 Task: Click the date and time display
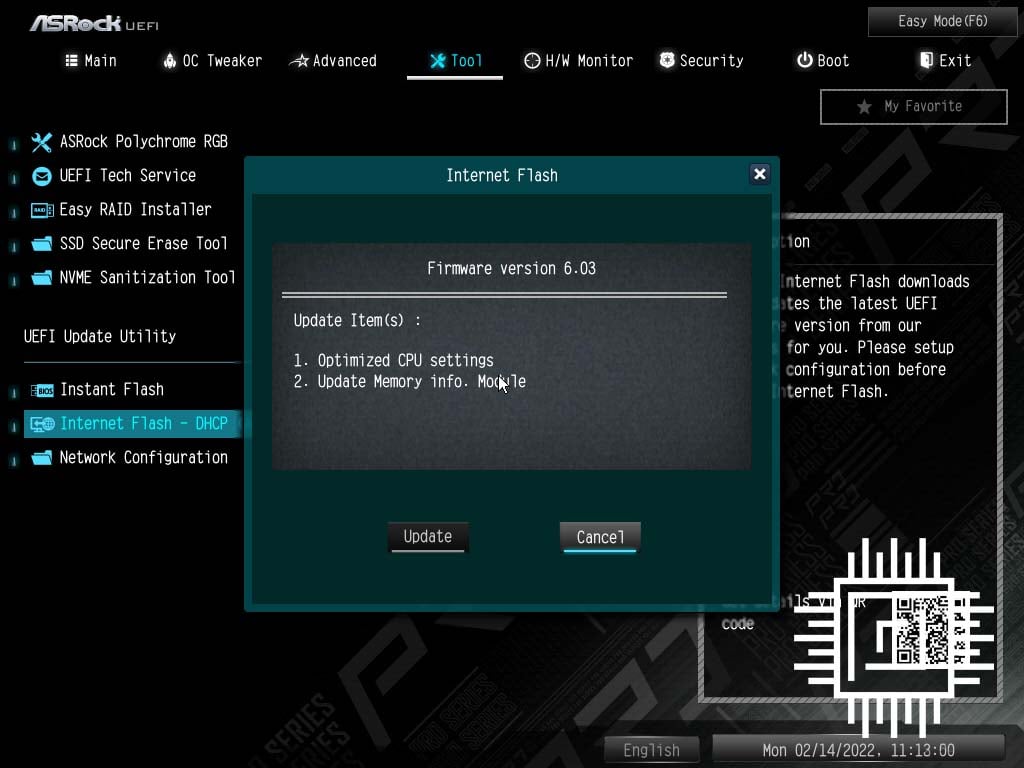[858, 750]
